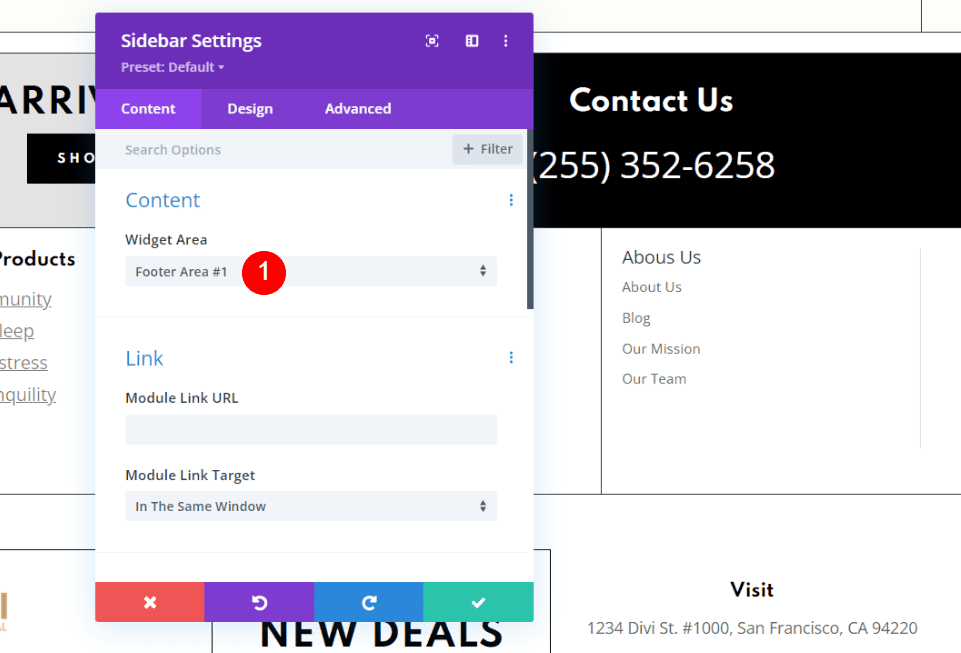Click into the Module Link URL field

coord(310,429)
